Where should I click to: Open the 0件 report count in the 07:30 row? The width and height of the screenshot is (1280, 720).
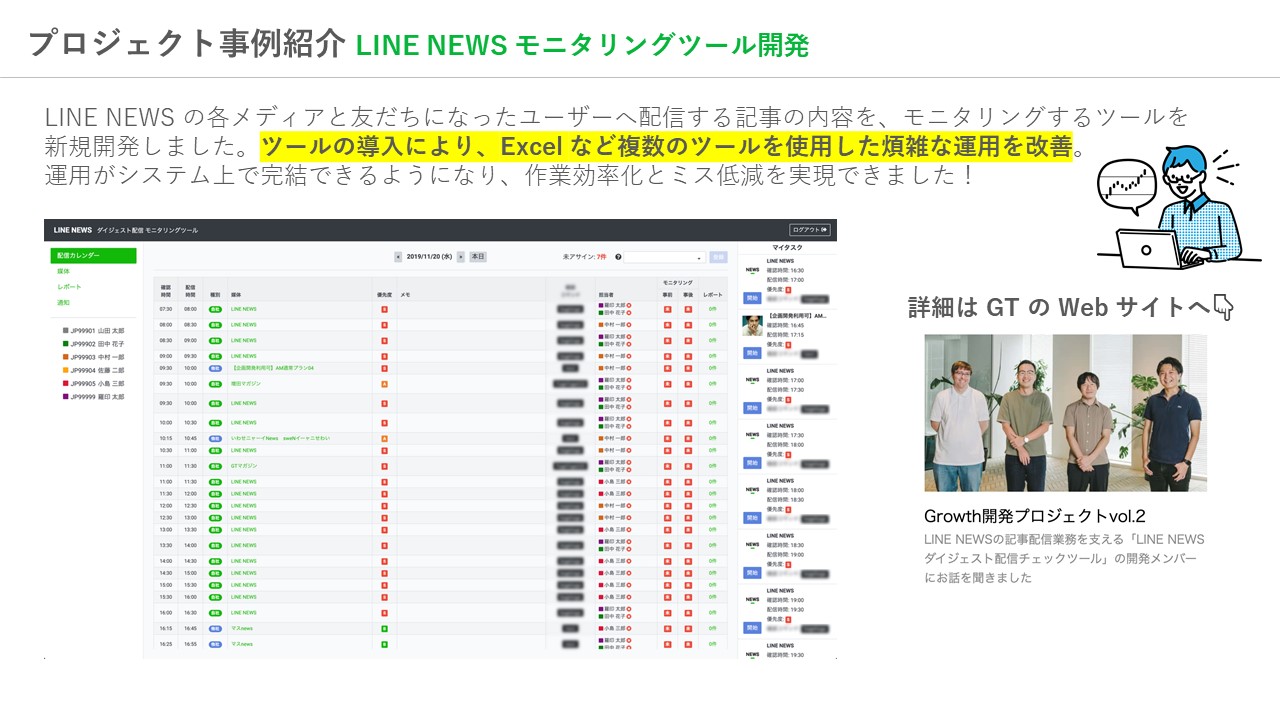[712, 309]
